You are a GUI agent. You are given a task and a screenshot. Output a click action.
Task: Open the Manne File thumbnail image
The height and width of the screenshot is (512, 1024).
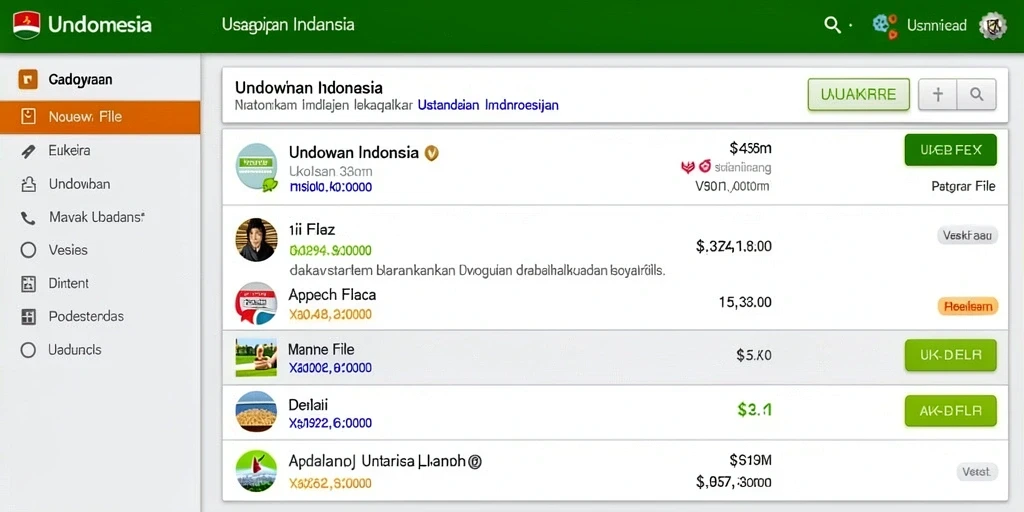256,357
